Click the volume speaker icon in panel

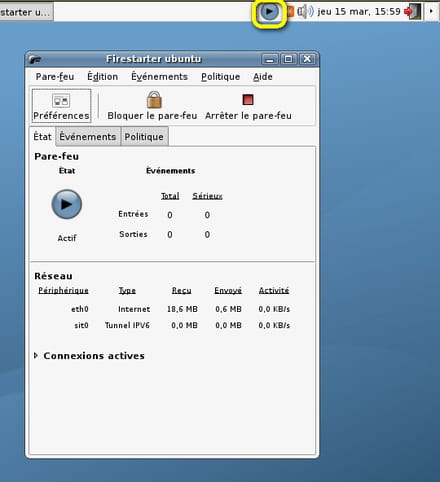[305, 12]
